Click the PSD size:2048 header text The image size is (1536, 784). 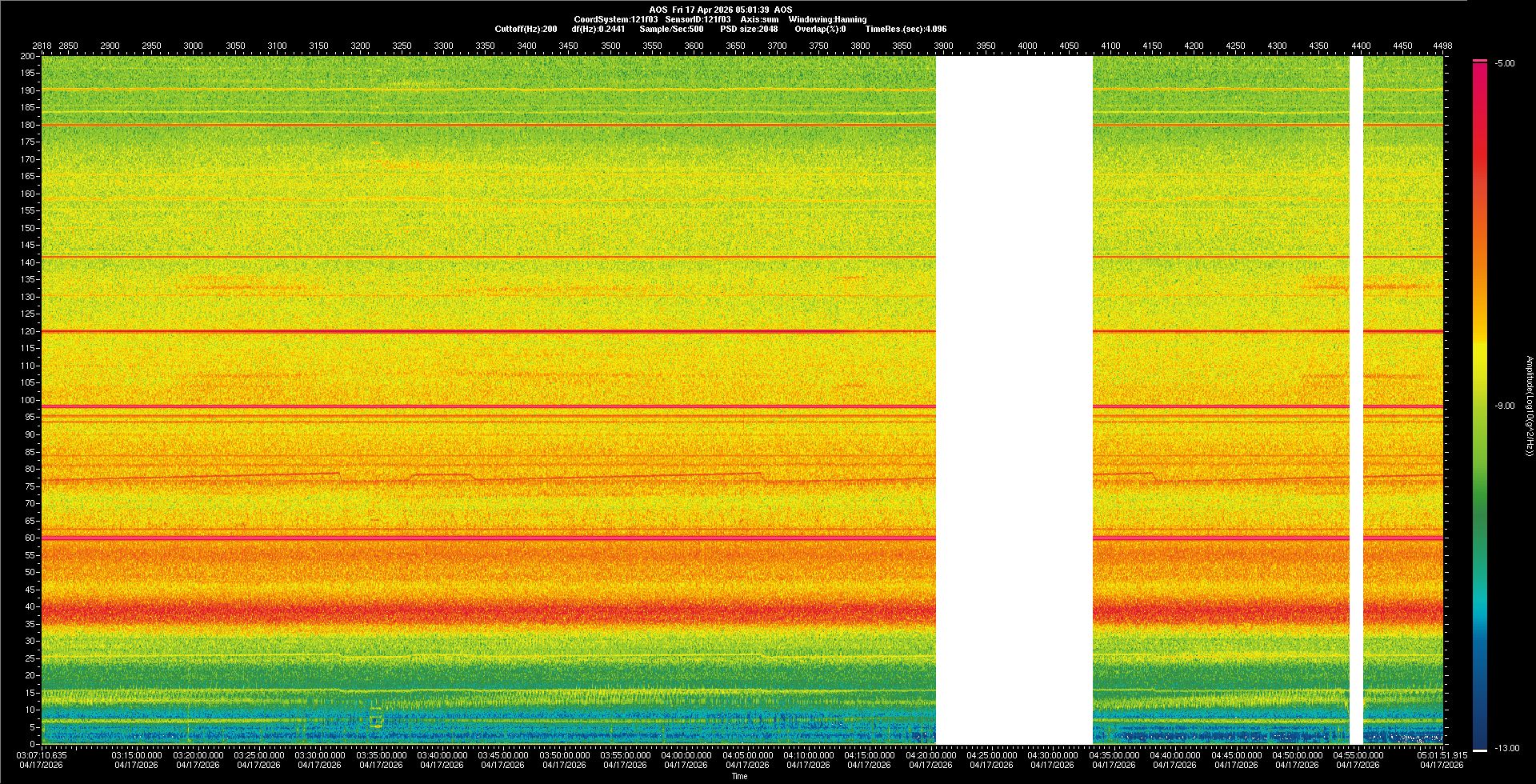coord(749,29)
